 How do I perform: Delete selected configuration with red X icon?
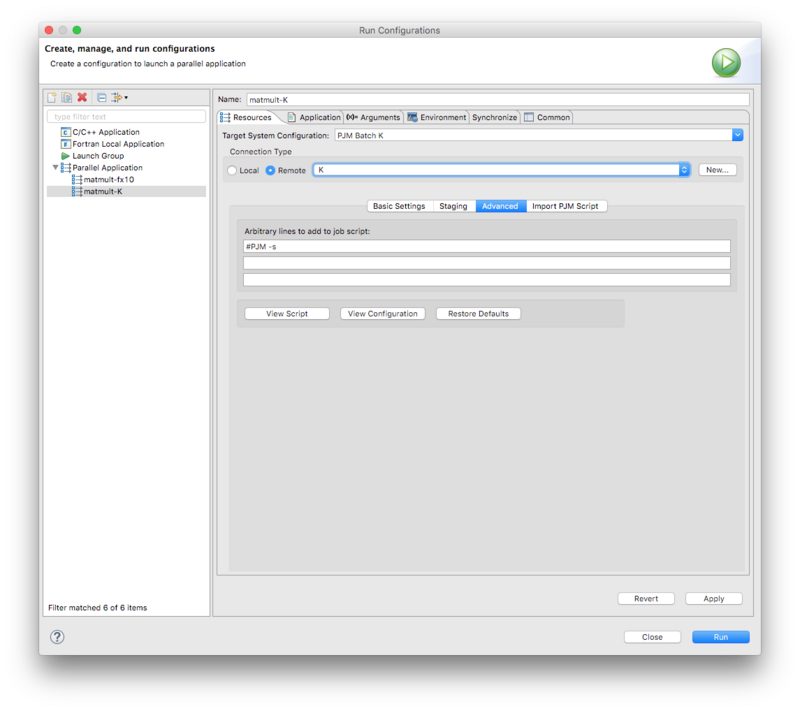point(82,97)
